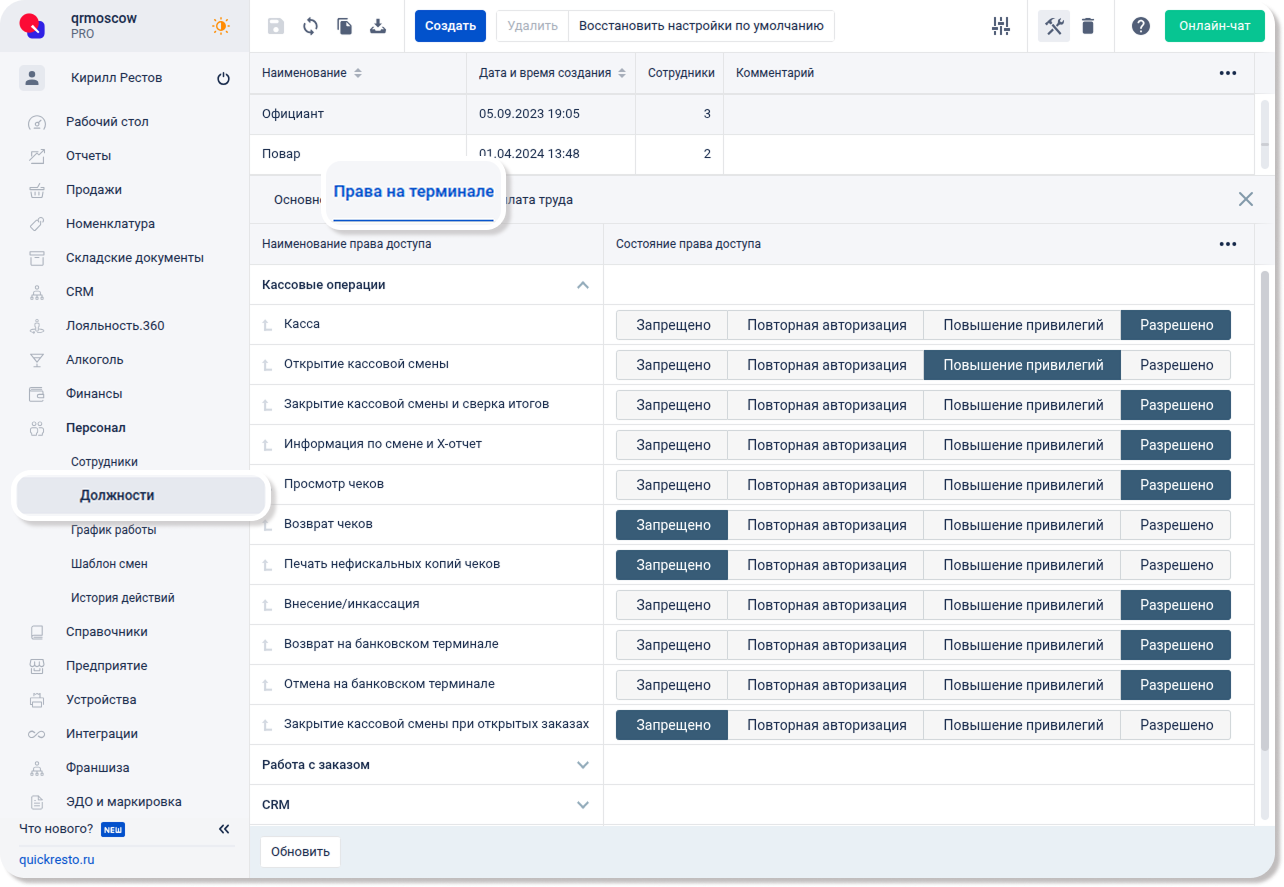Switch to the Права на терминале tab
Viewport: 1284px width, 887px height.
coord(413,192)
